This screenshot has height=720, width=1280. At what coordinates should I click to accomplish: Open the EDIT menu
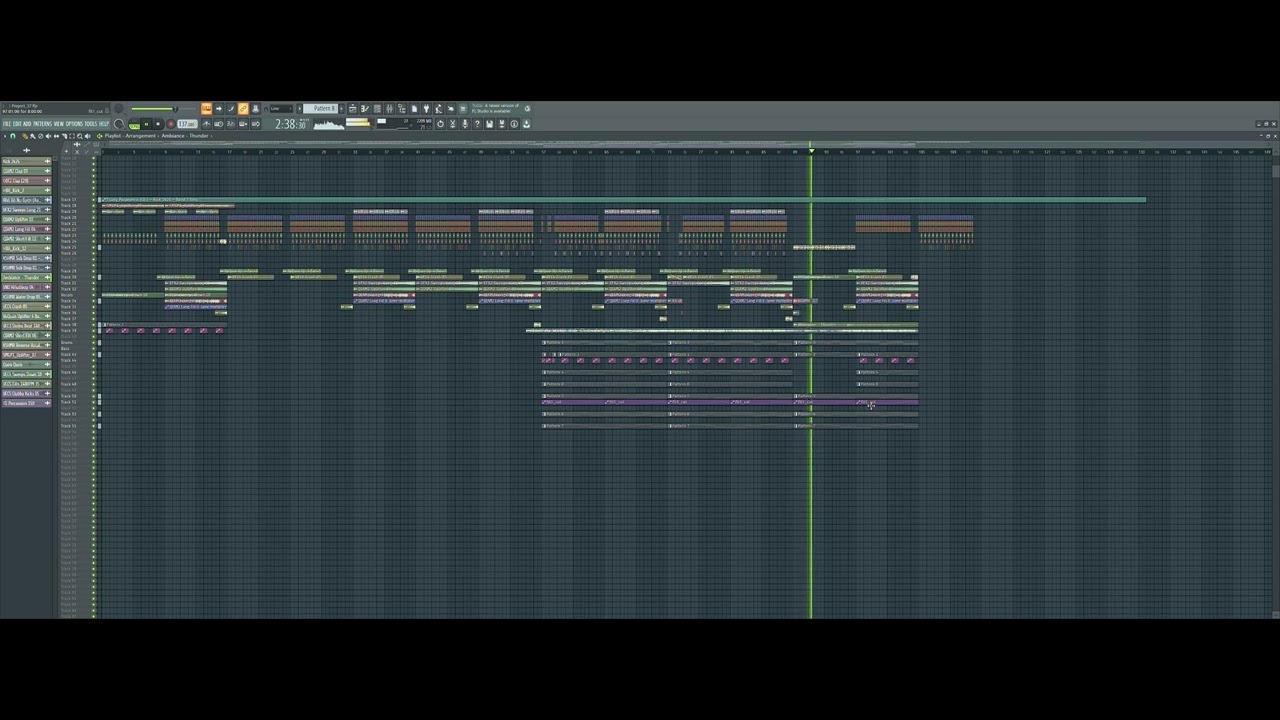16,124
